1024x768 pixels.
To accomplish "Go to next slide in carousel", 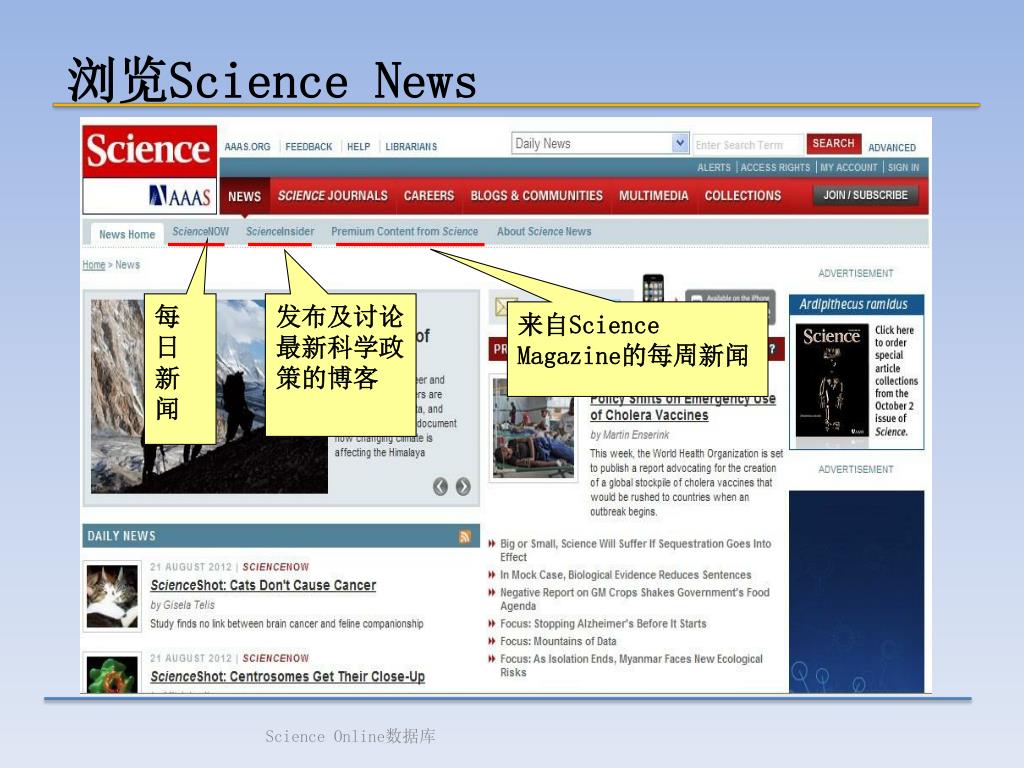I will [463, 487].
